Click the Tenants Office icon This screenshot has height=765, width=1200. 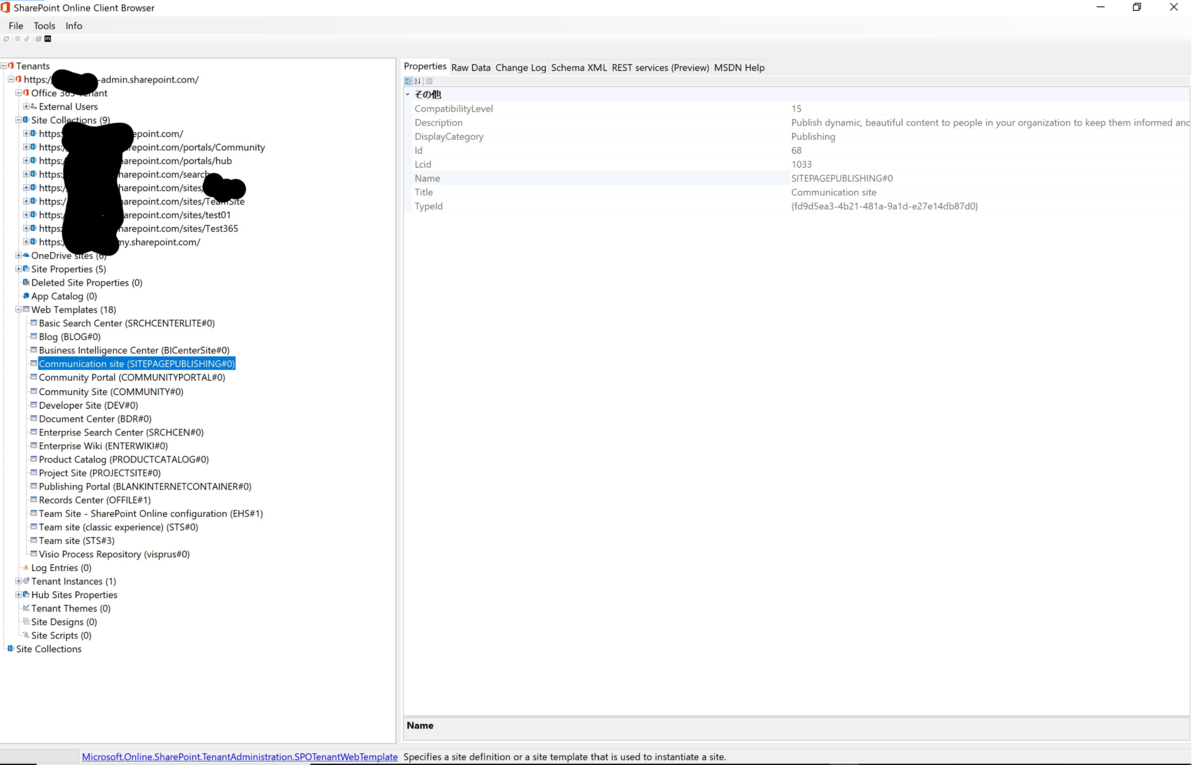pyautogui.click(x=11, y=66)
